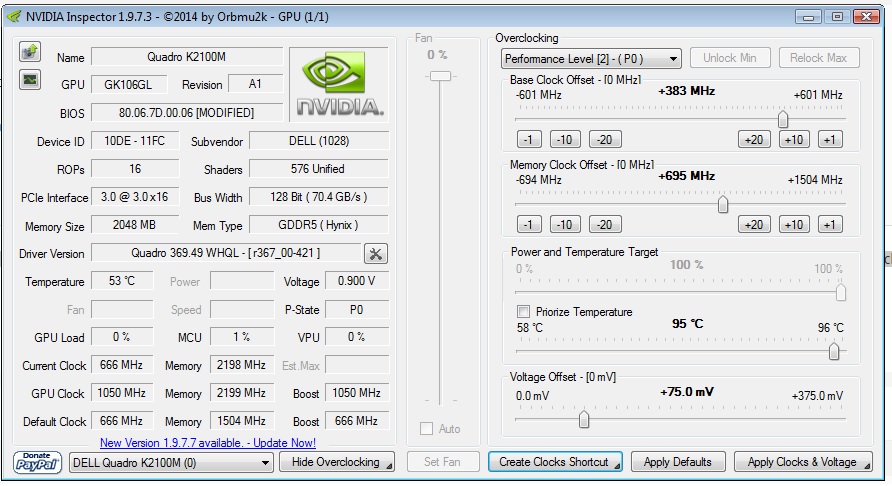The width and height of the screenshot is (892, 486).
Task: Click the Voltage field 0.900 V
Action: 357,281
